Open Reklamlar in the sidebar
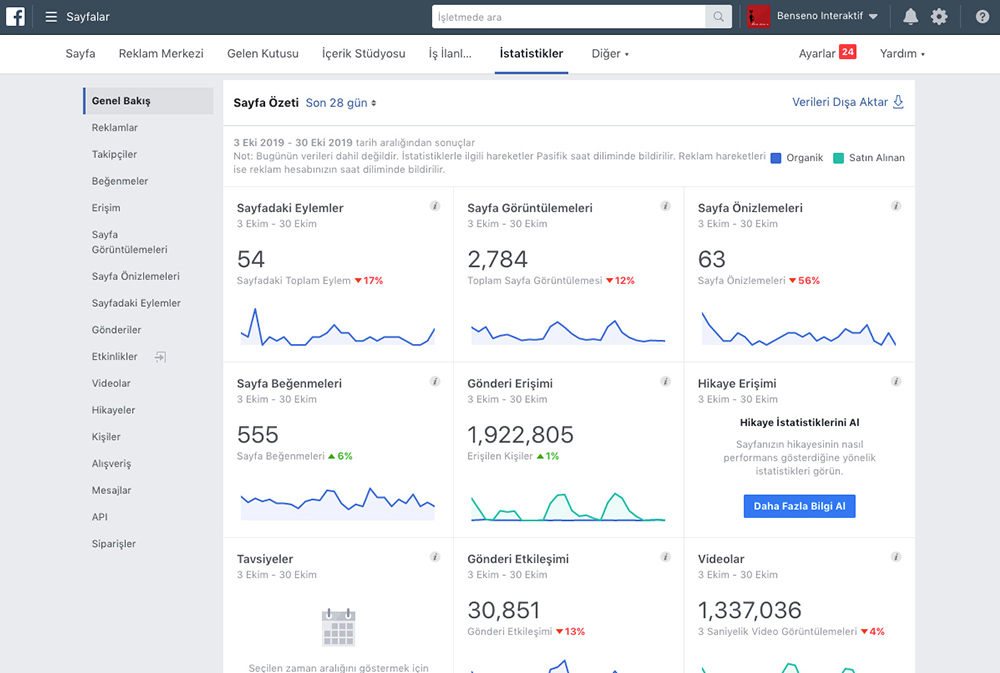 pos(115,128)
